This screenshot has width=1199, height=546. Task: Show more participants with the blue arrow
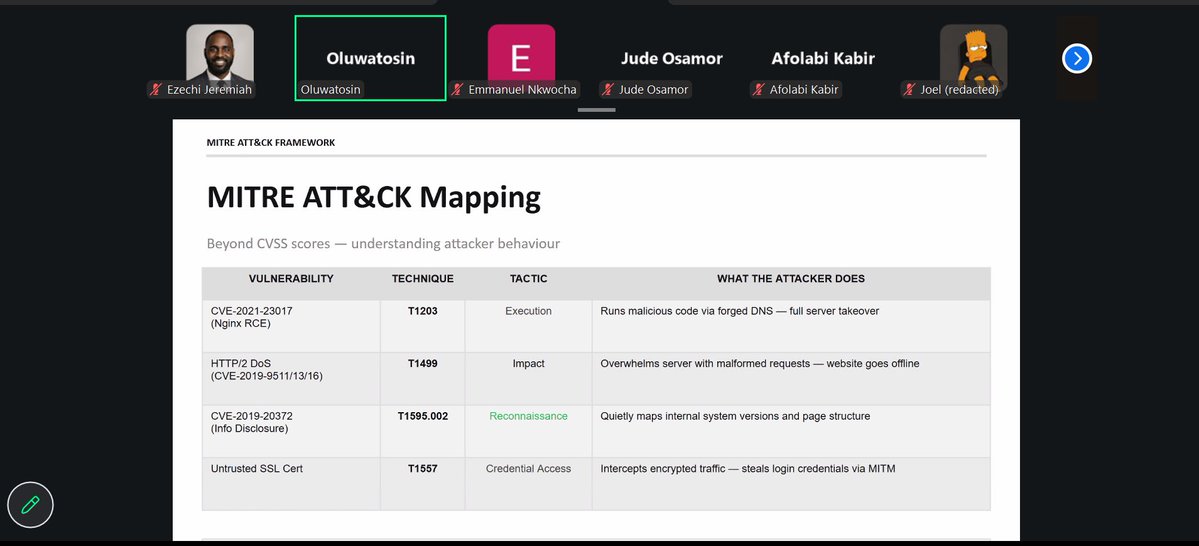pos(1077,58)
